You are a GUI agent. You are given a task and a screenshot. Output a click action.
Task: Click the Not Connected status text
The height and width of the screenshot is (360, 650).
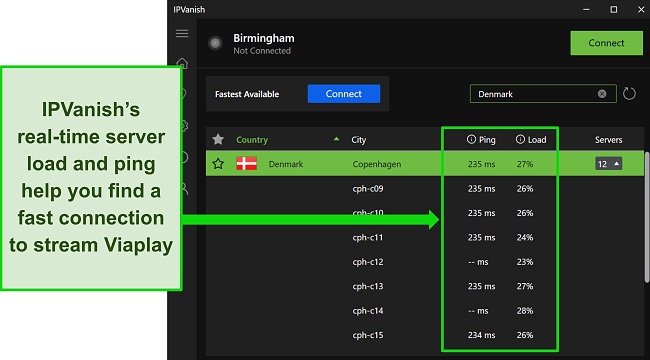pos(262,51)
